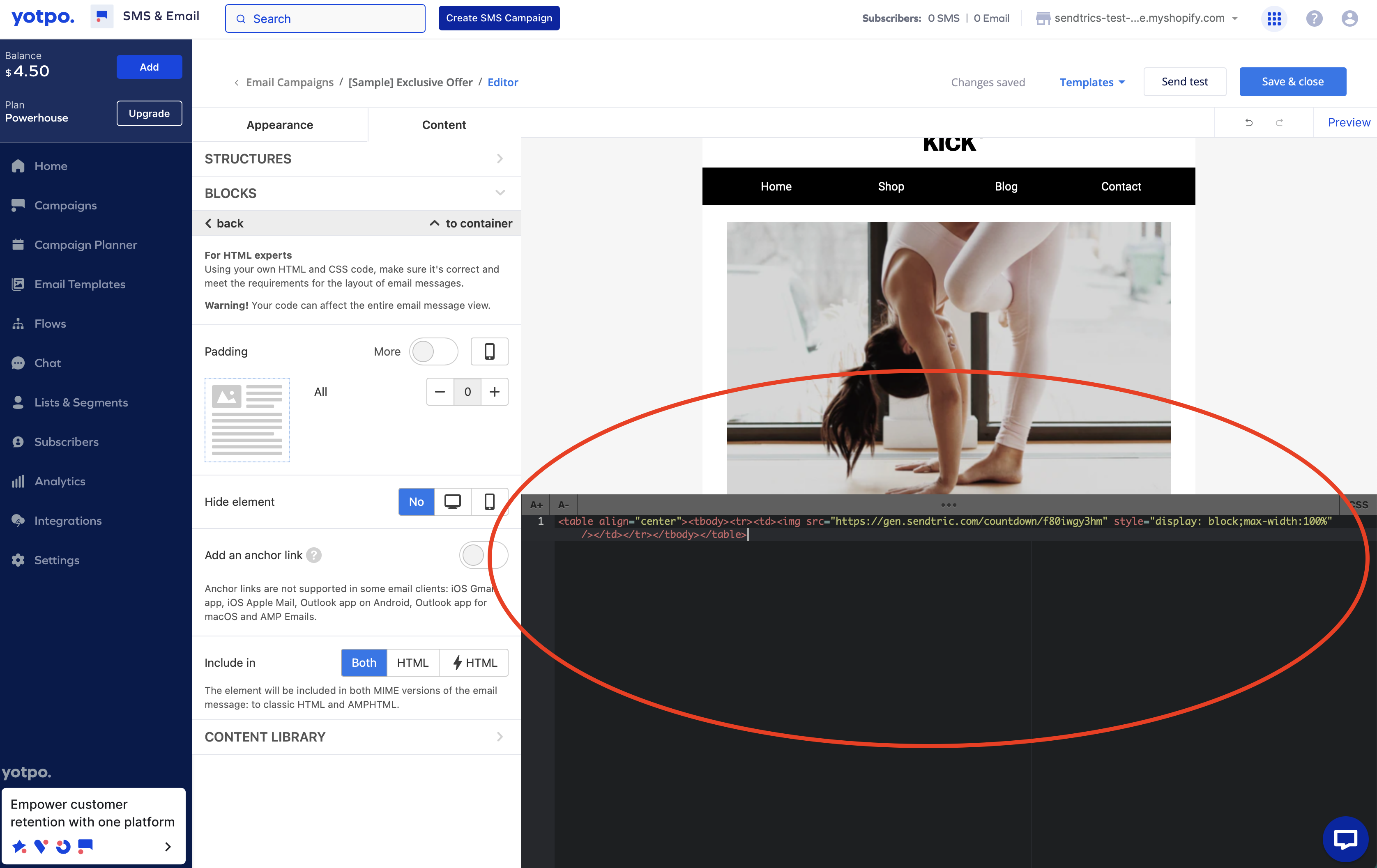
Task: Open the live chat bubble icon
Action: click(x=1345, y=839)
